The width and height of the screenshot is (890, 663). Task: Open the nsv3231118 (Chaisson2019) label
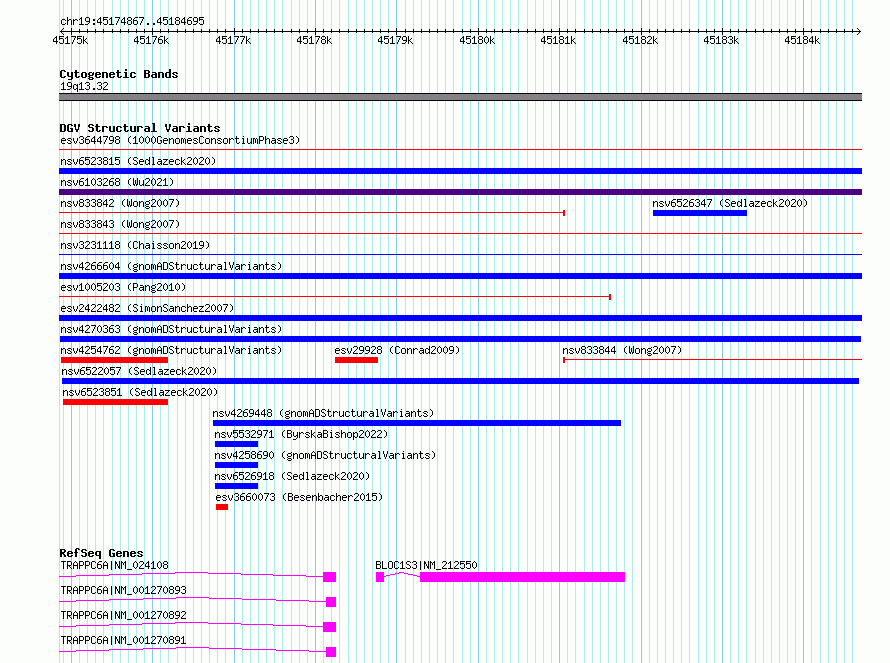pyautogui.click(x=135, y=245)
